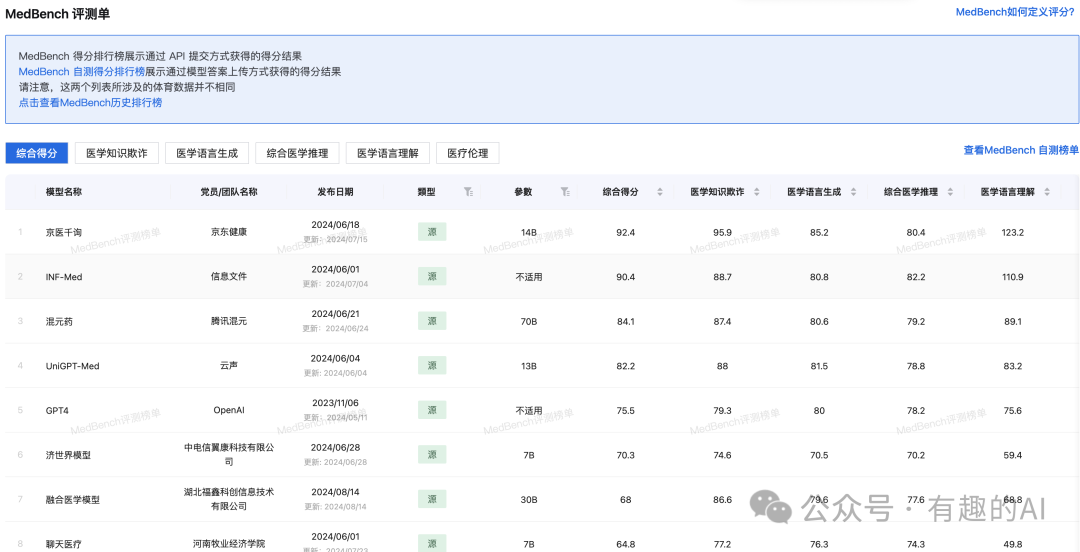Click release date 2024/06/18
Image resolution: width=1080 pixels, height=552 pixels.
coord(335,225)
